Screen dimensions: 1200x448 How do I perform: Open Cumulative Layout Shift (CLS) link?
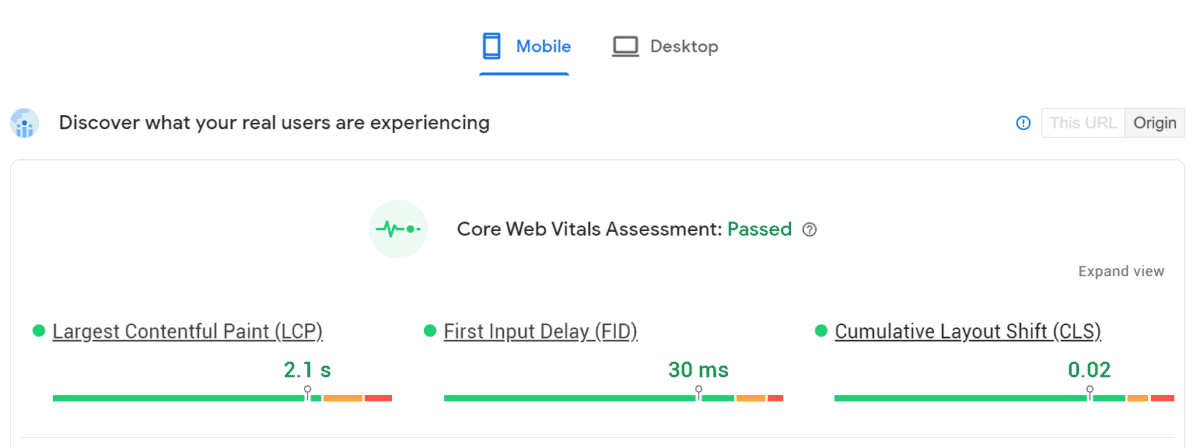click(968, 331)
